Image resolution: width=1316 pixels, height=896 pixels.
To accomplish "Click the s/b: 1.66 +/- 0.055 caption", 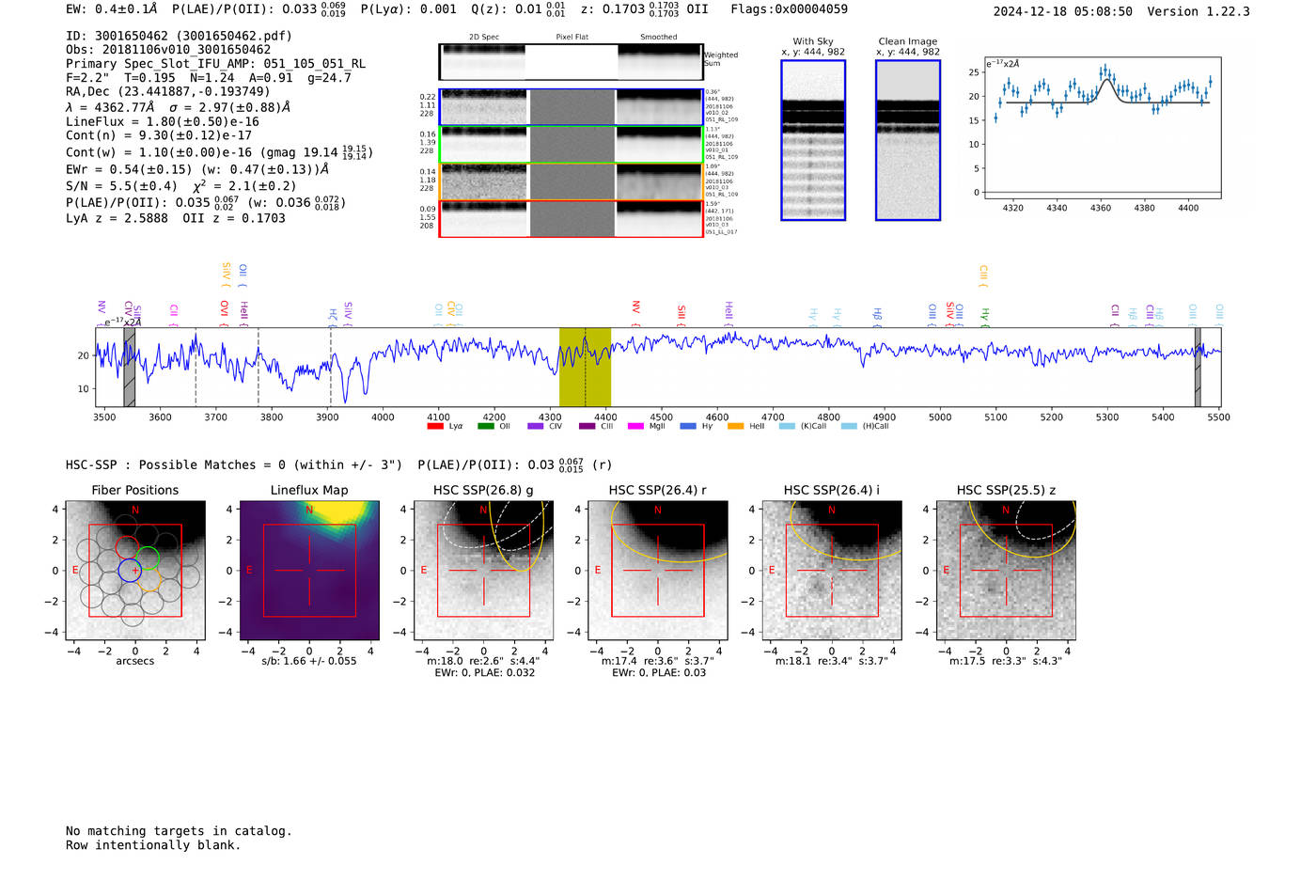I will [x=309, y=661].
